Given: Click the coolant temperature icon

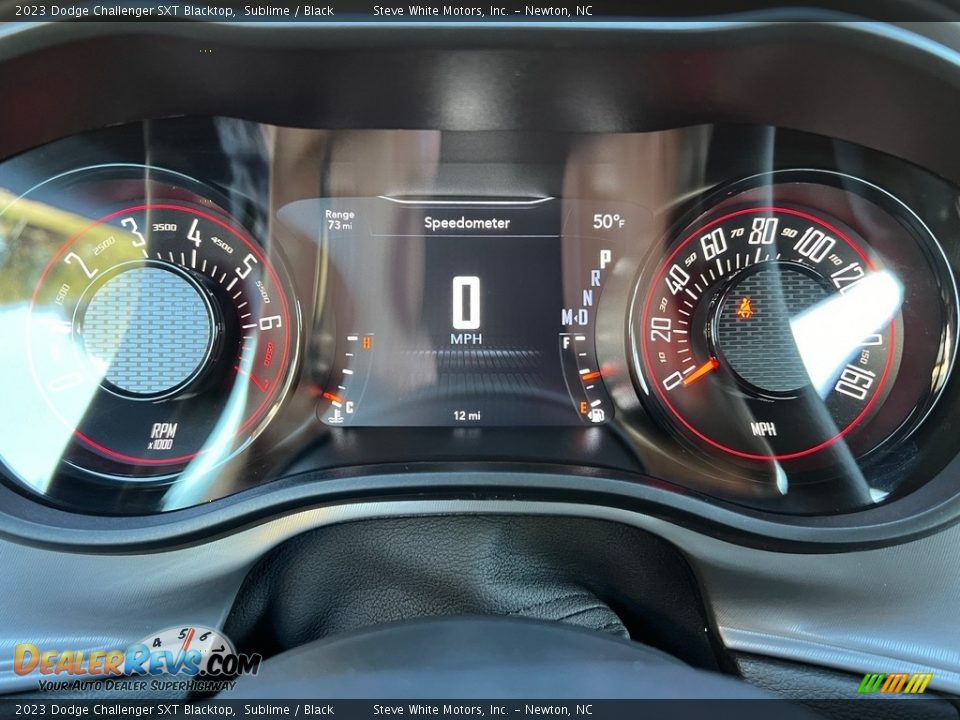Looking at the screenshot, I should [336, 418].
